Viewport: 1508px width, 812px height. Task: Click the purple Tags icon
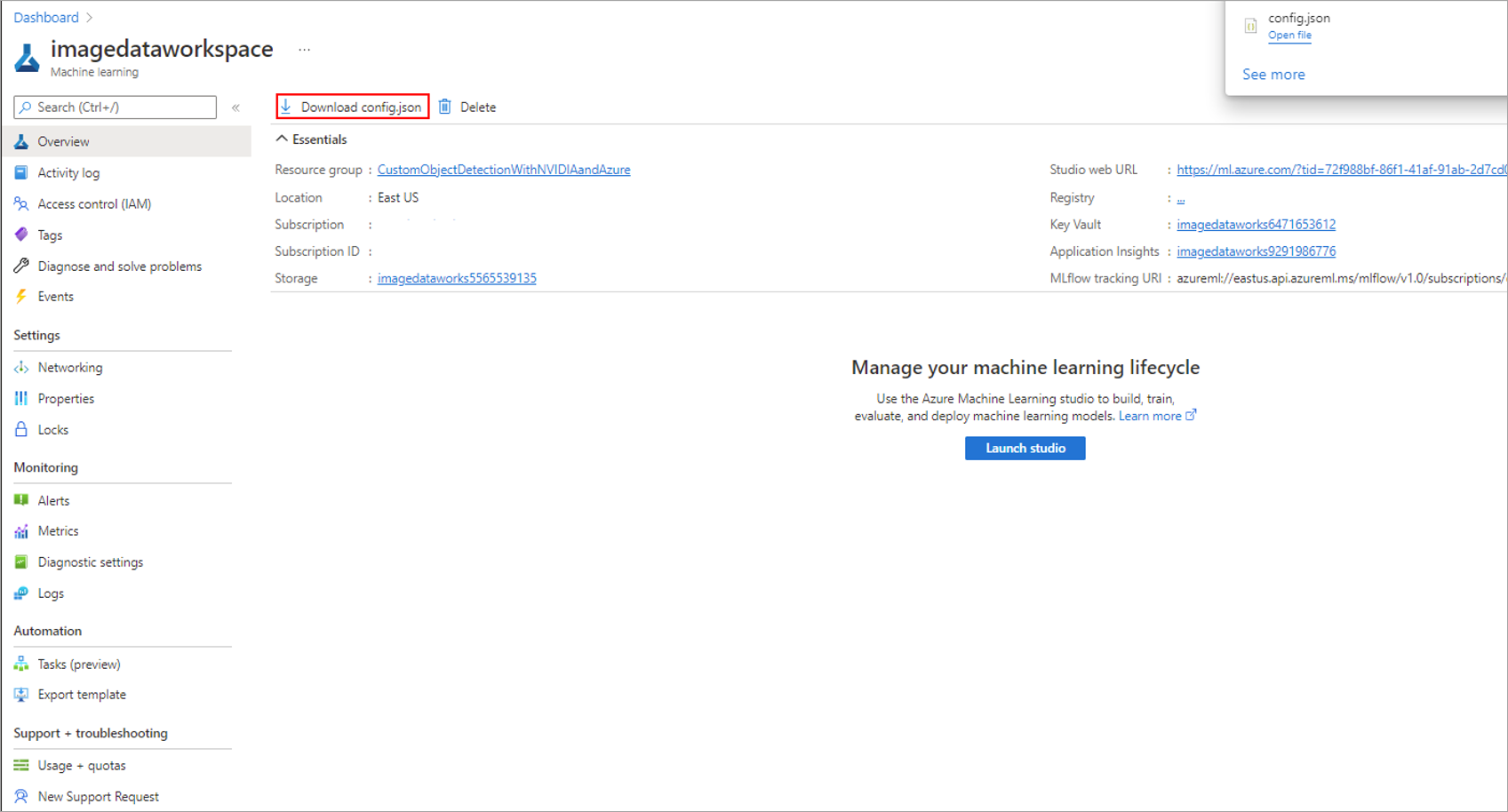[21, 235]
